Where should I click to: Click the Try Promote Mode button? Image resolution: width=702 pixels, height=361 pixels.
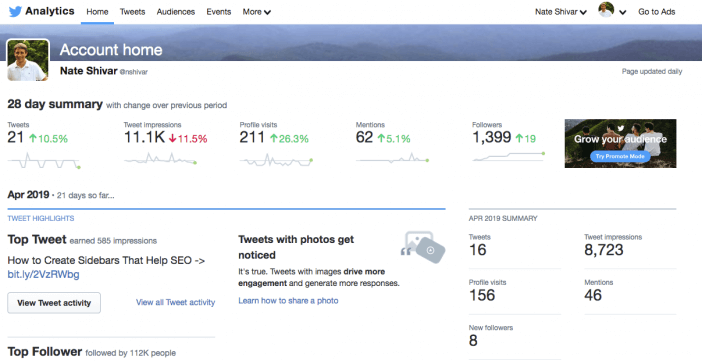[620, 156]
